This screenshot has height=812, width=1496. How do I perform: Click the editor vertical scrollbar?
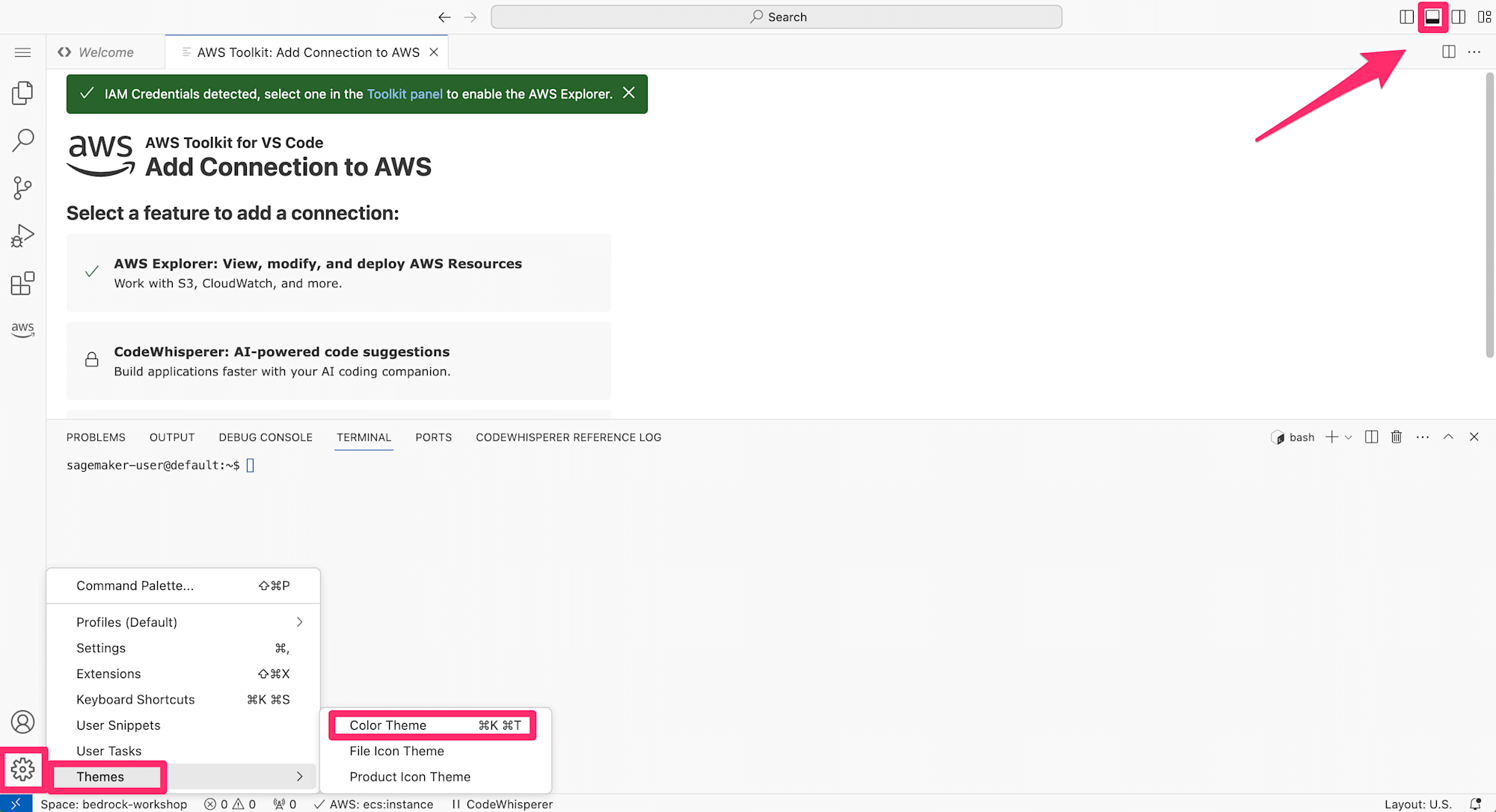[1489, 215]
